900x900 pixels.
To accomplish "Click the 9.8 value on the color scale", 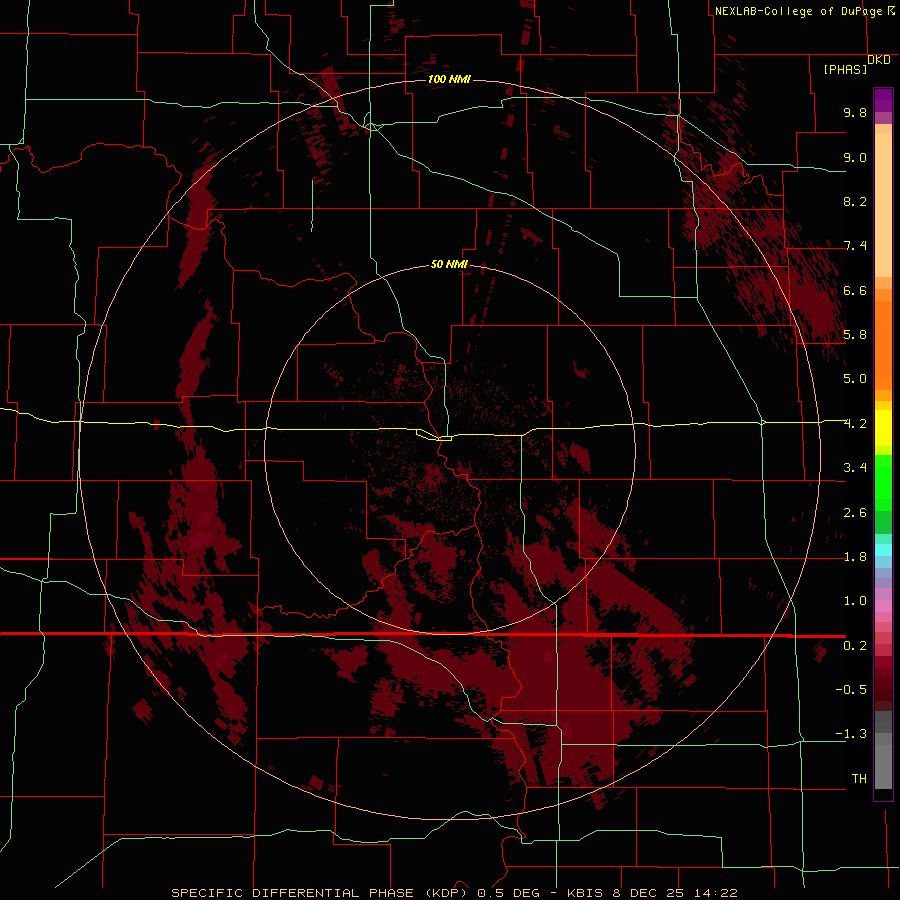I will point(855,112).
